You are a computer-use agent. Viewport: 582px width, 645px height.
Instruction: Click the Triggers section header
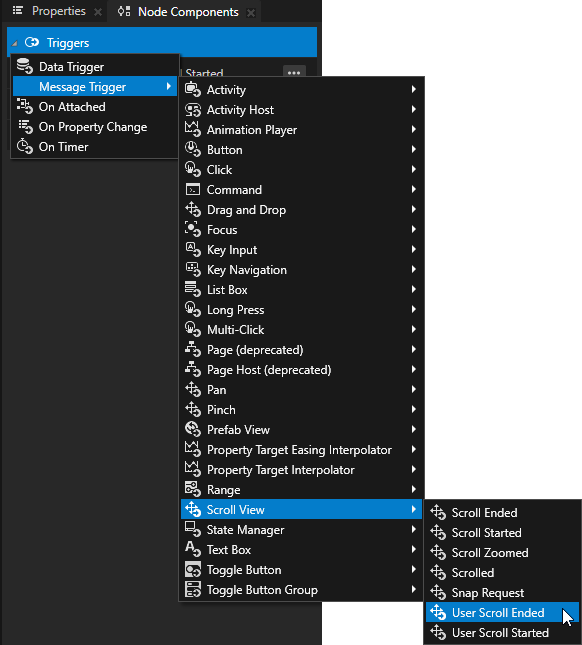162,42
